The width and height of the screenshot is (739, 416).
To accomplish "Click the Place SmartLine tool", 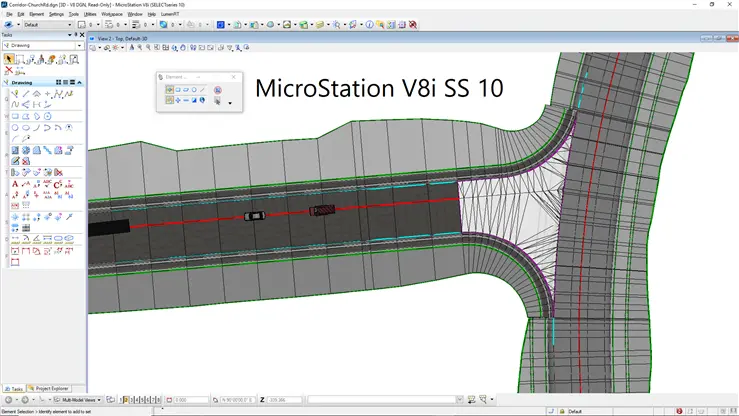I will pyautogui.click(x=16, y=94).
